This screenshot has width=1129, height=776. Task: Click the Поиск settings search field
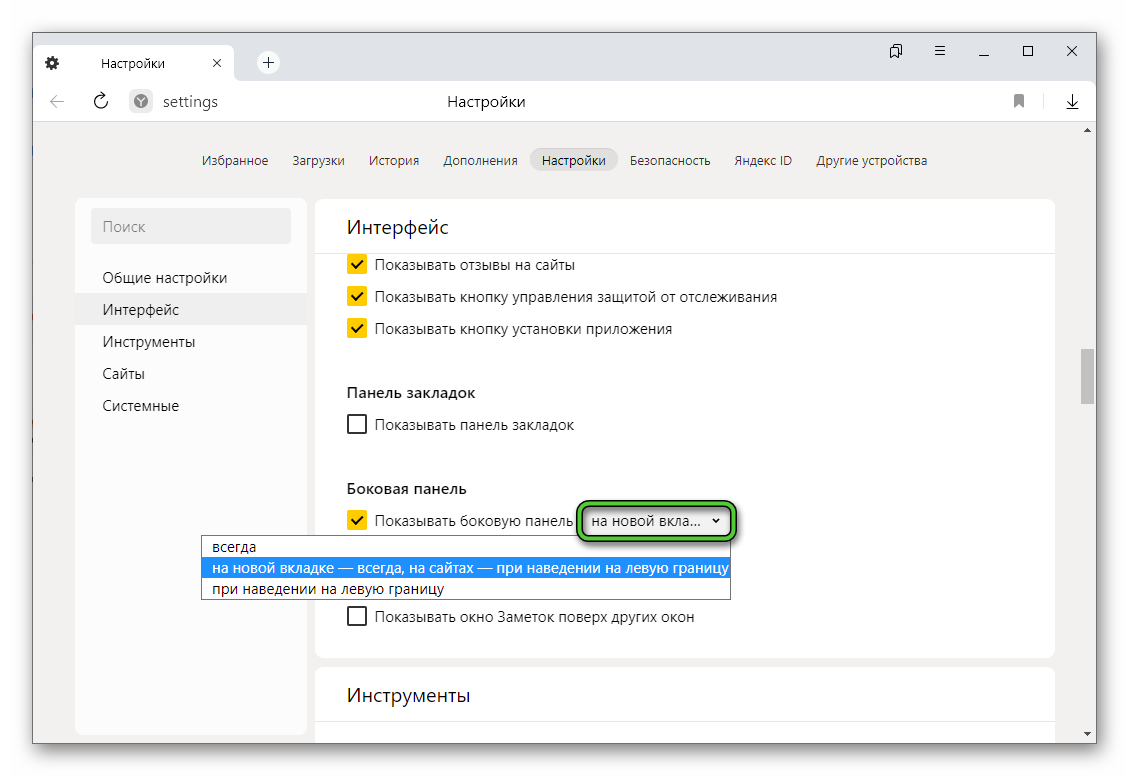click(191, 227)
